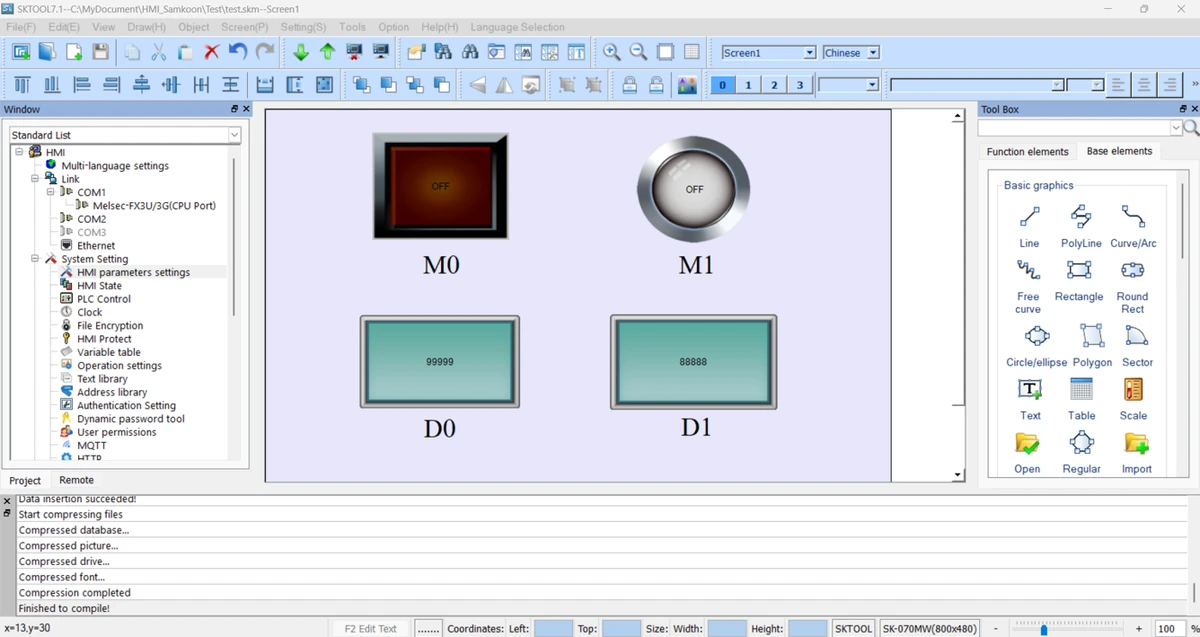
Task: Collapse the System Setting tree node
Action: click(x=35, y=259)
